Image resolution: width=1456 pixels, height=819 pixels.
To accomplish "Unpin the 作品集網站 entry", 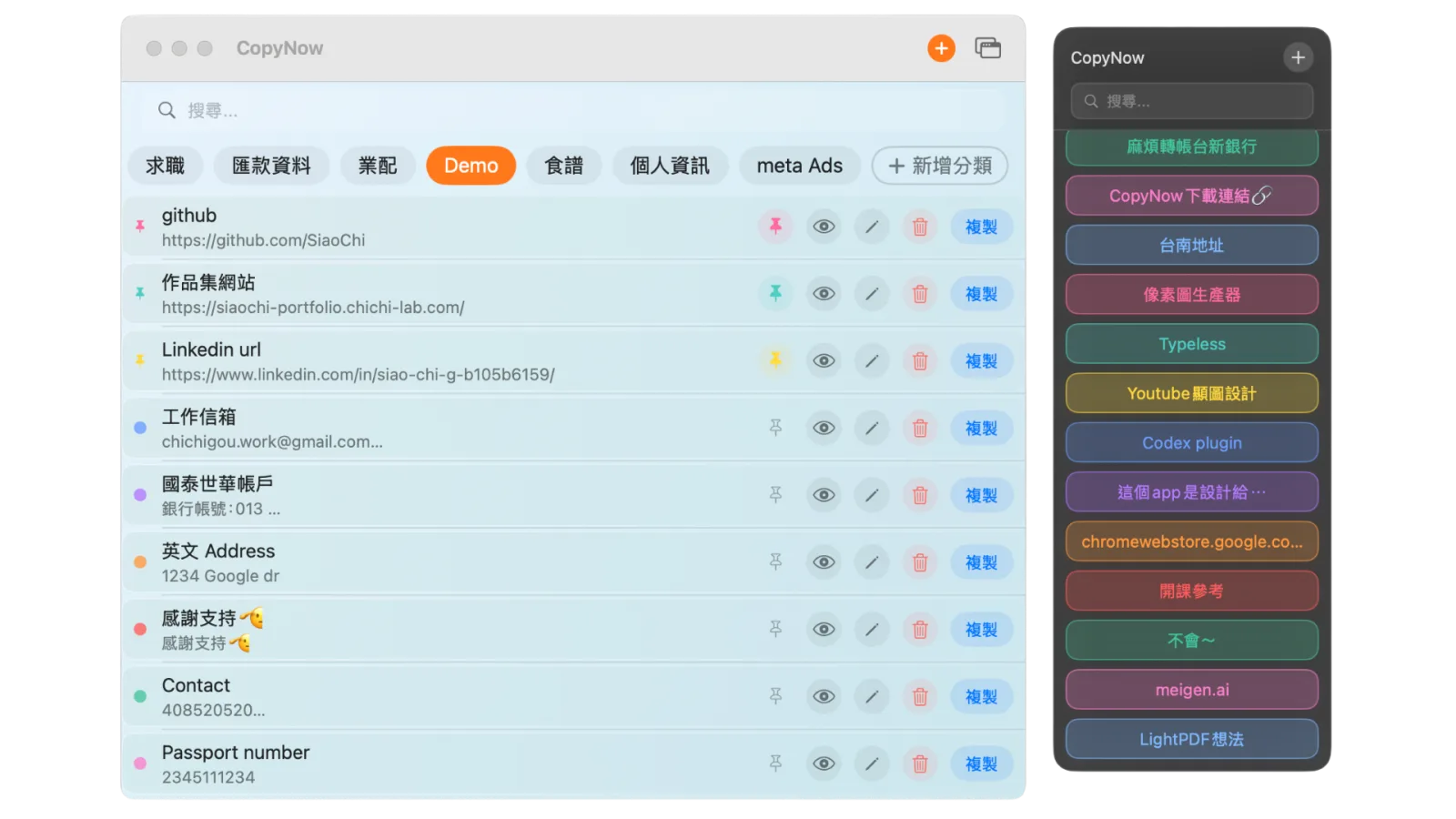I will [775, 294].
